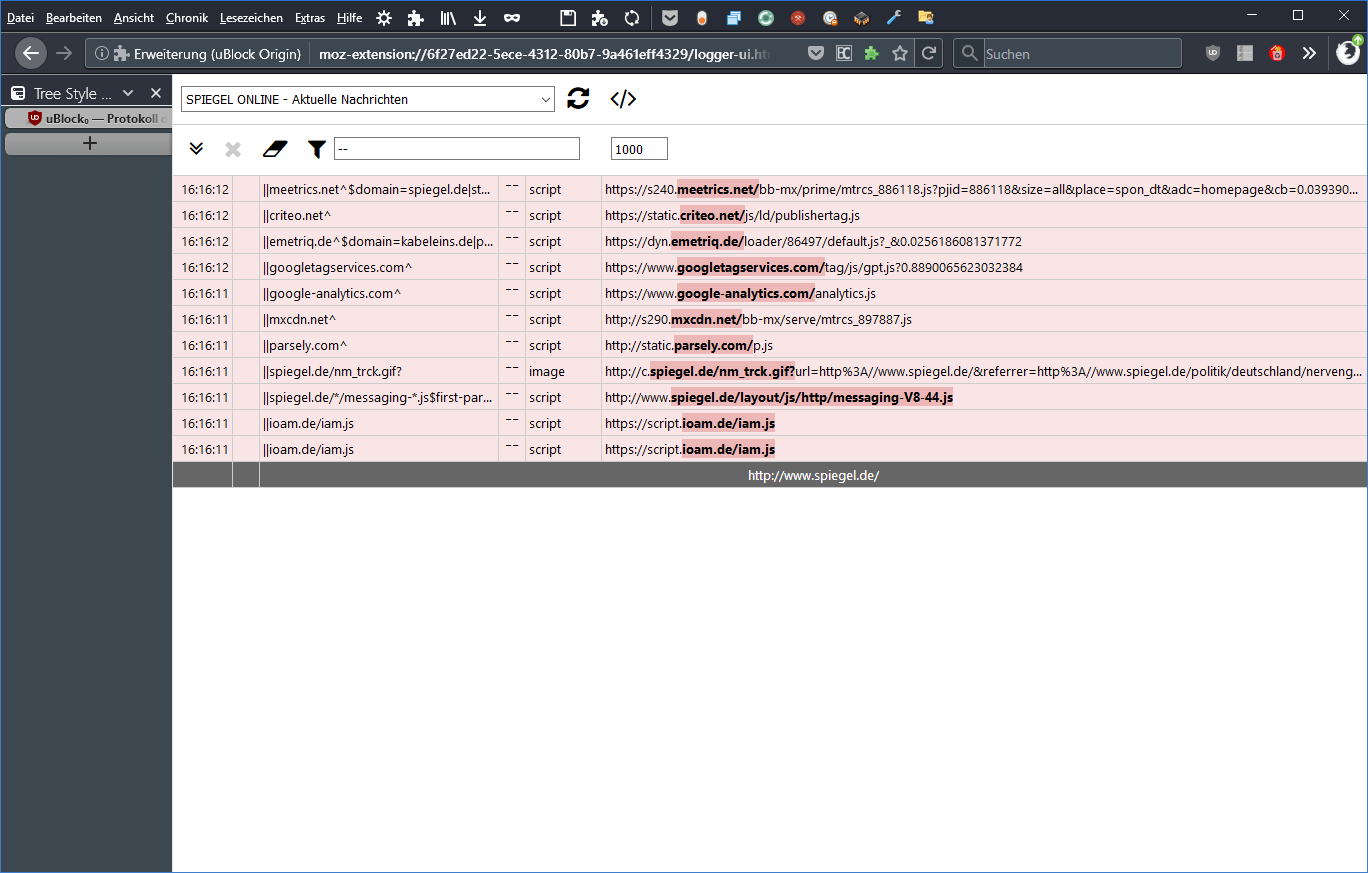
Task: Bookmark this page with the star icon
Action: click(x=900, y=53)
